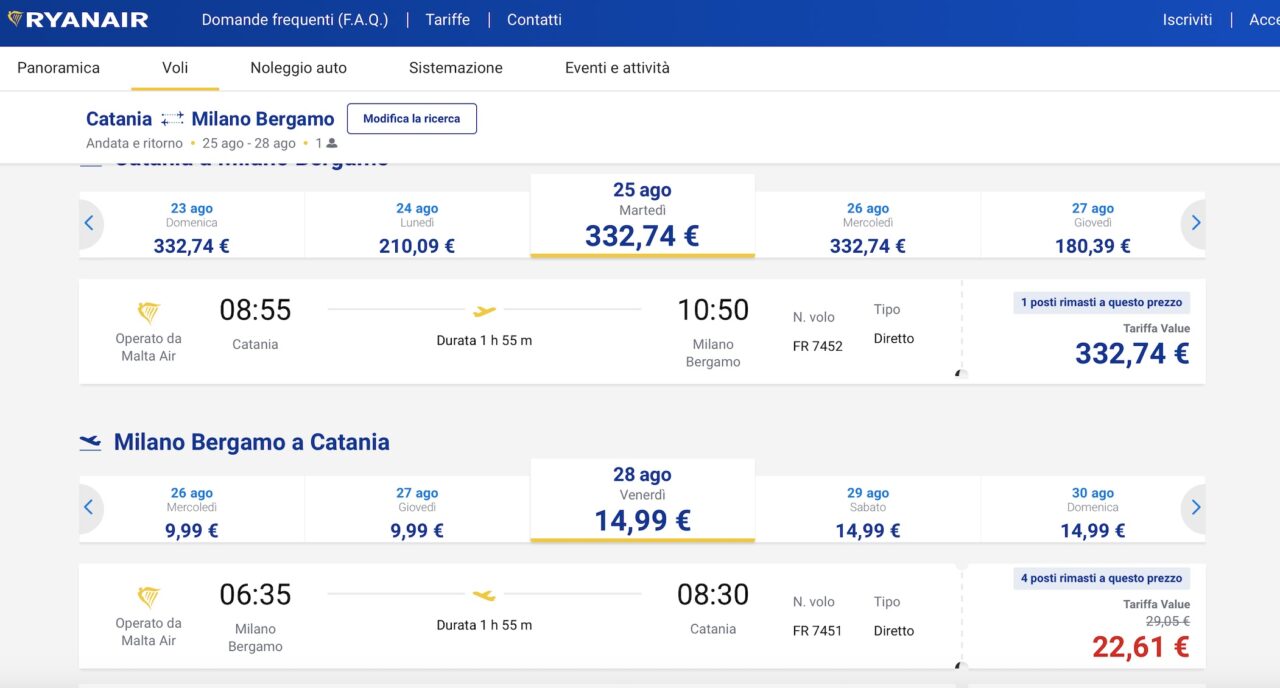Click the passenger icon next to 1
The image size is (1280, 688).
(x=332, y=143)
